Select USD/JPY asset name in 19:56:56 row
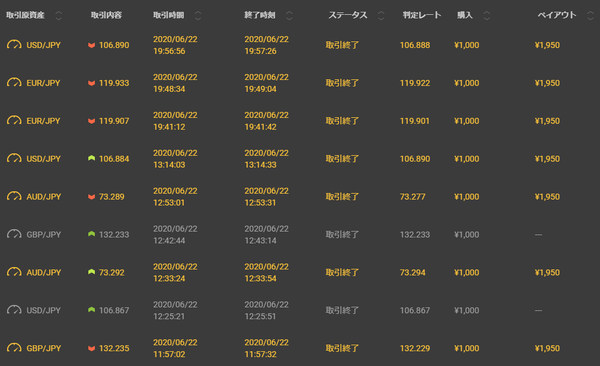Screen dimensions: 600x366 click(44, 45)
